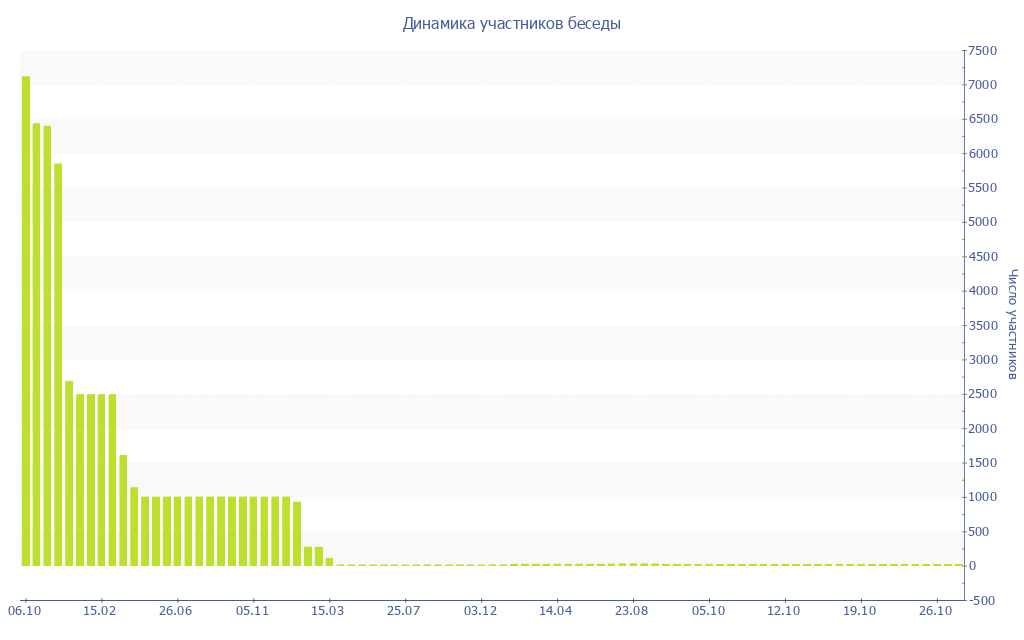
Task: Select the 15.02 date label on x-axis
Action: tap(100, 610)
